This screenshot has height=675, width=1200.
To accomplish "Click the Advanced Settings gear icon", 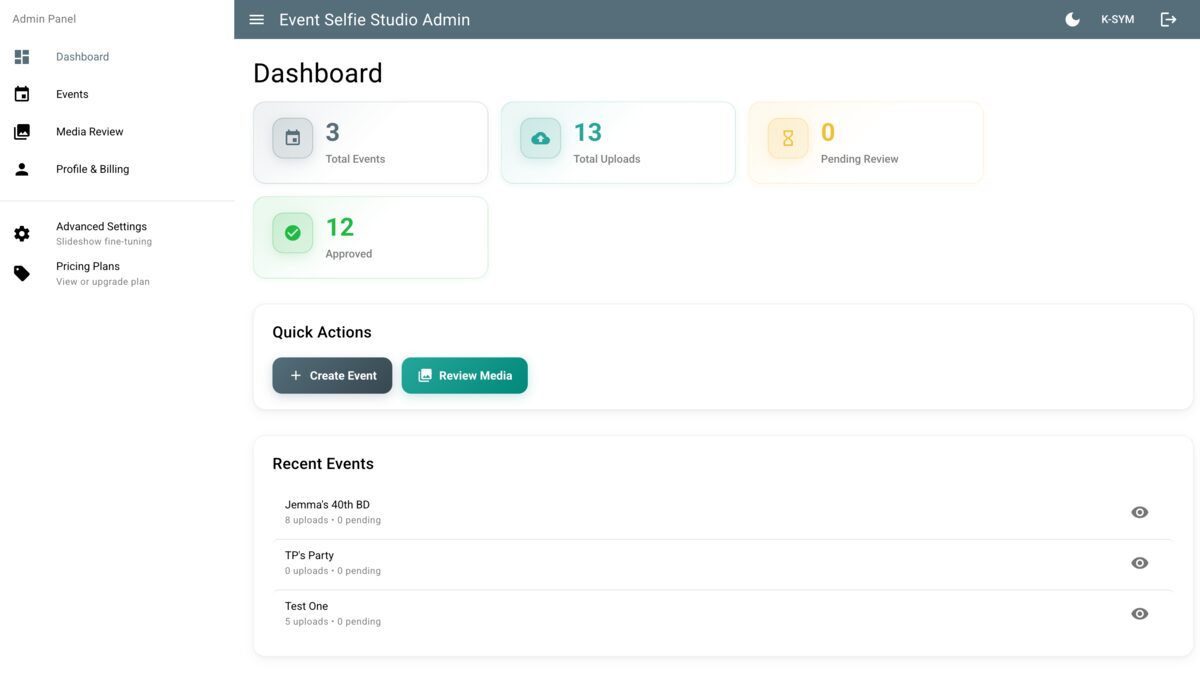I will pyautogui.click(x=21, y=233).
